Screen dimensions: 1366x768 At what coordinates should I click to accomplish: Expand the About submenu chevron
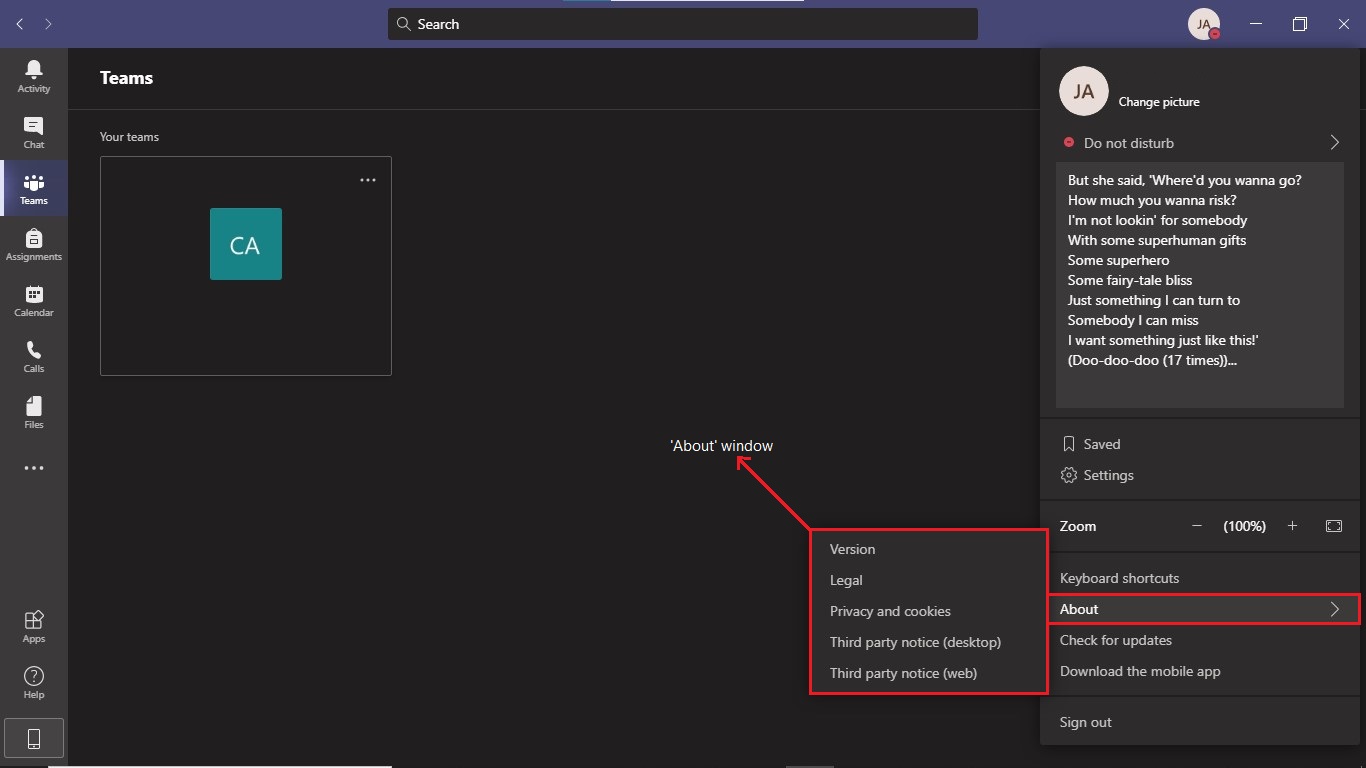1334,609
